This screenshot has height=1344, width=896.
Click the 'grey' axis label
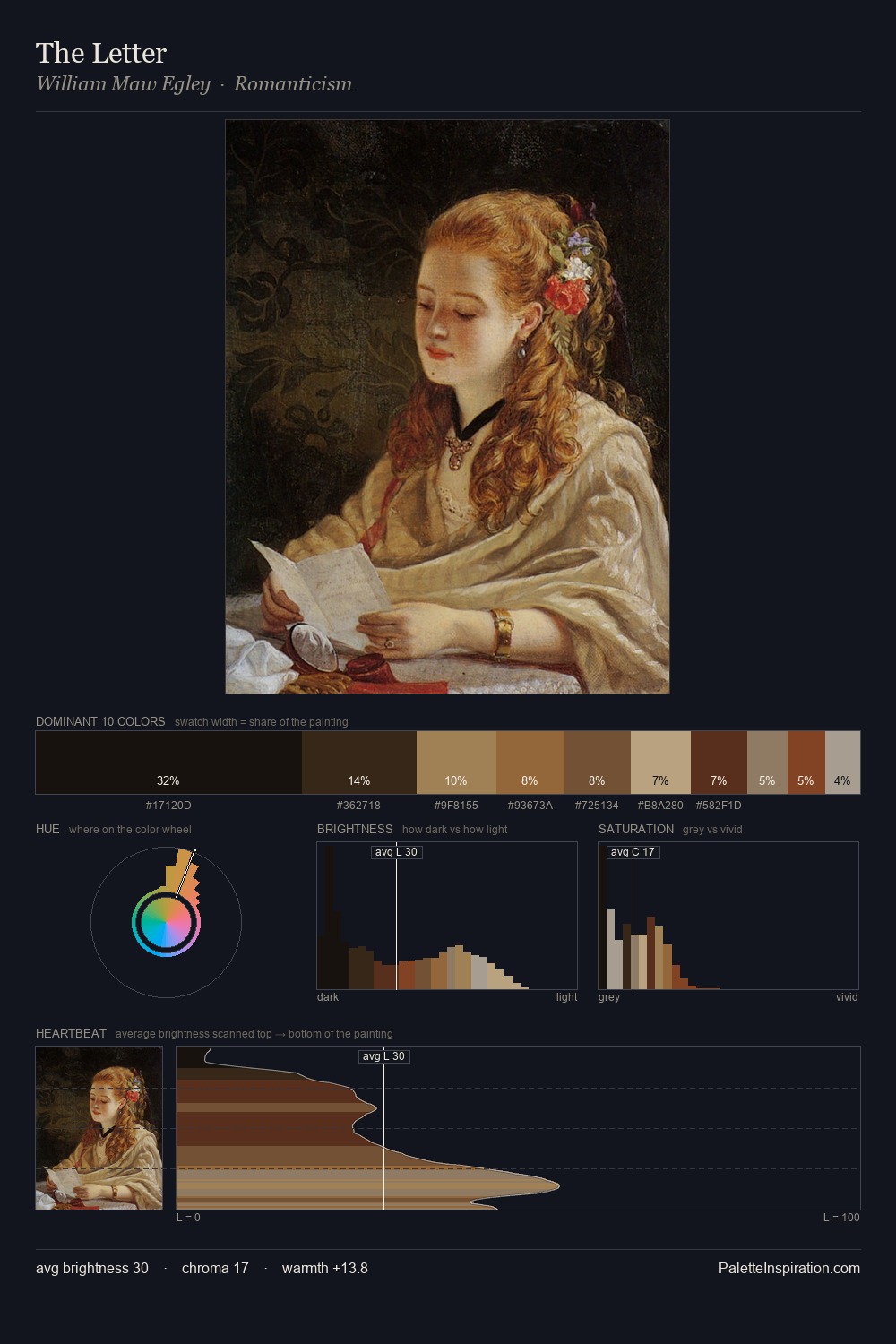(x=609, y=997)
